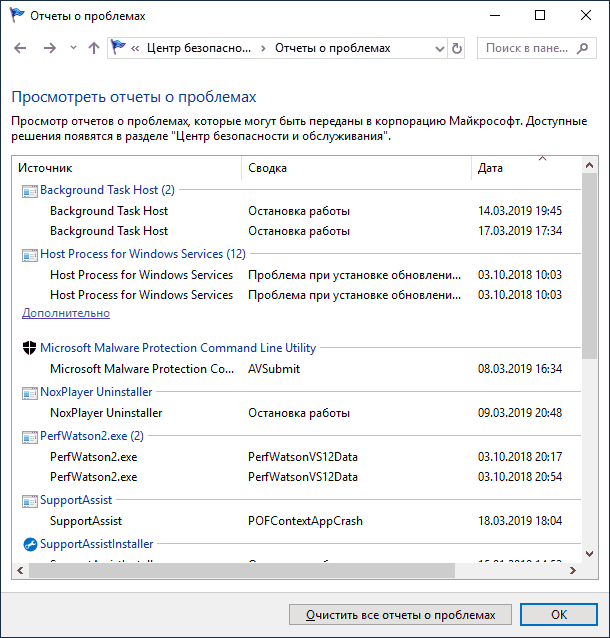
Task: Go forward with the right arrow button
Action: pos(50,48)
